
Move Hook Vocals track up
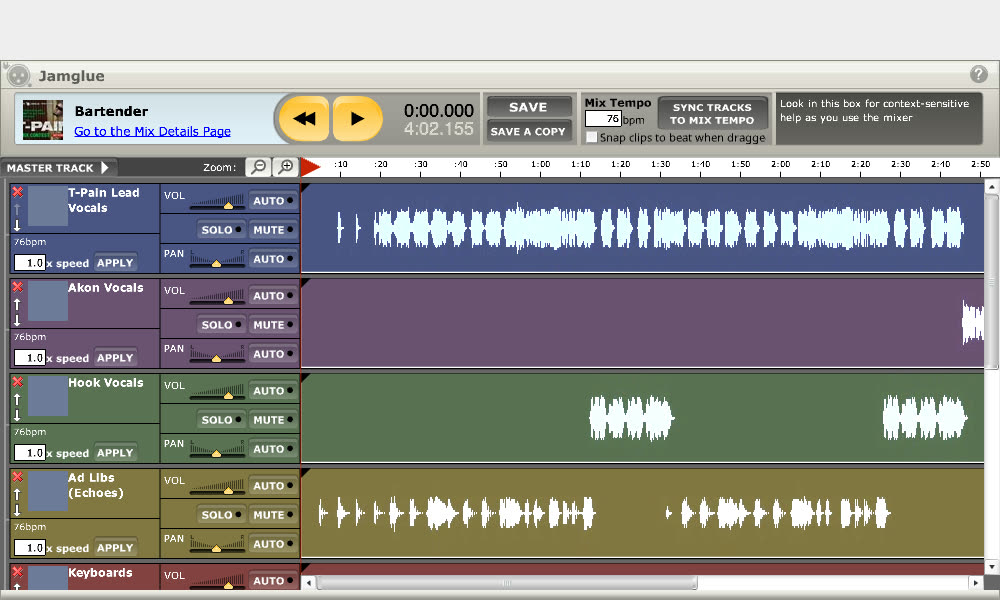[17, 399]
